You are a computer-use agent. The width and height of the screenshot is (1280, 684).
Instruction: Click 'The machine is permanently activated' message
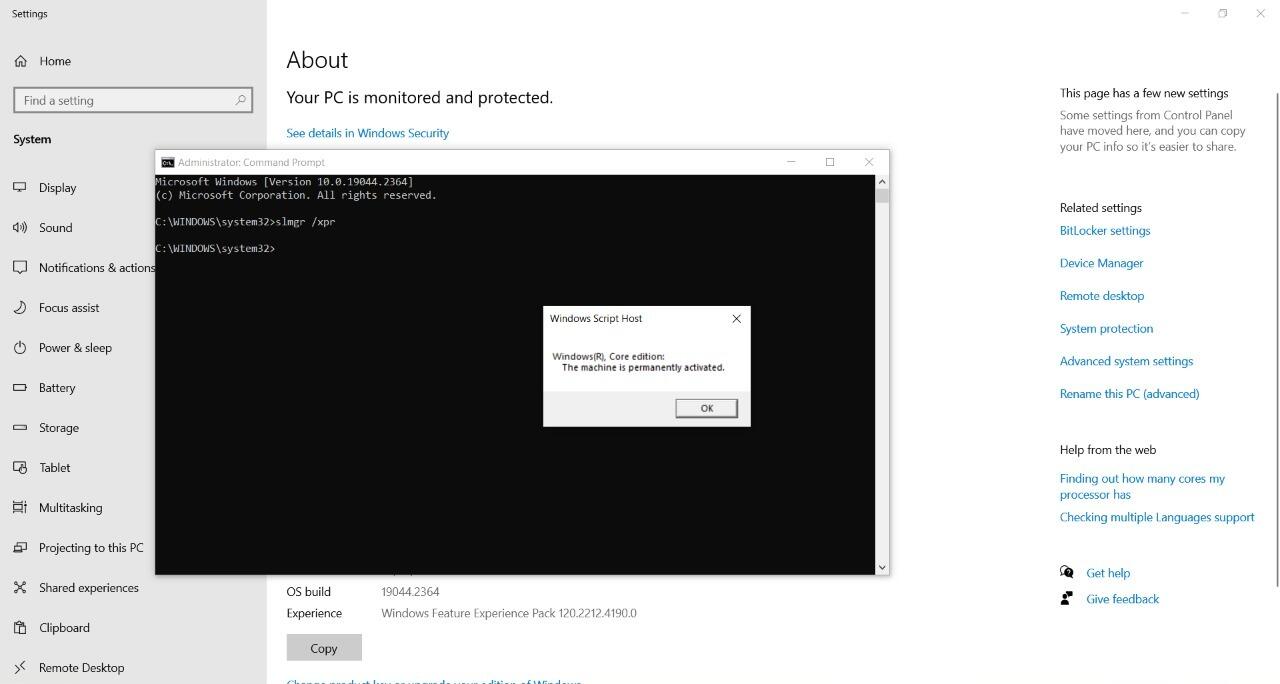click(643, 368)
